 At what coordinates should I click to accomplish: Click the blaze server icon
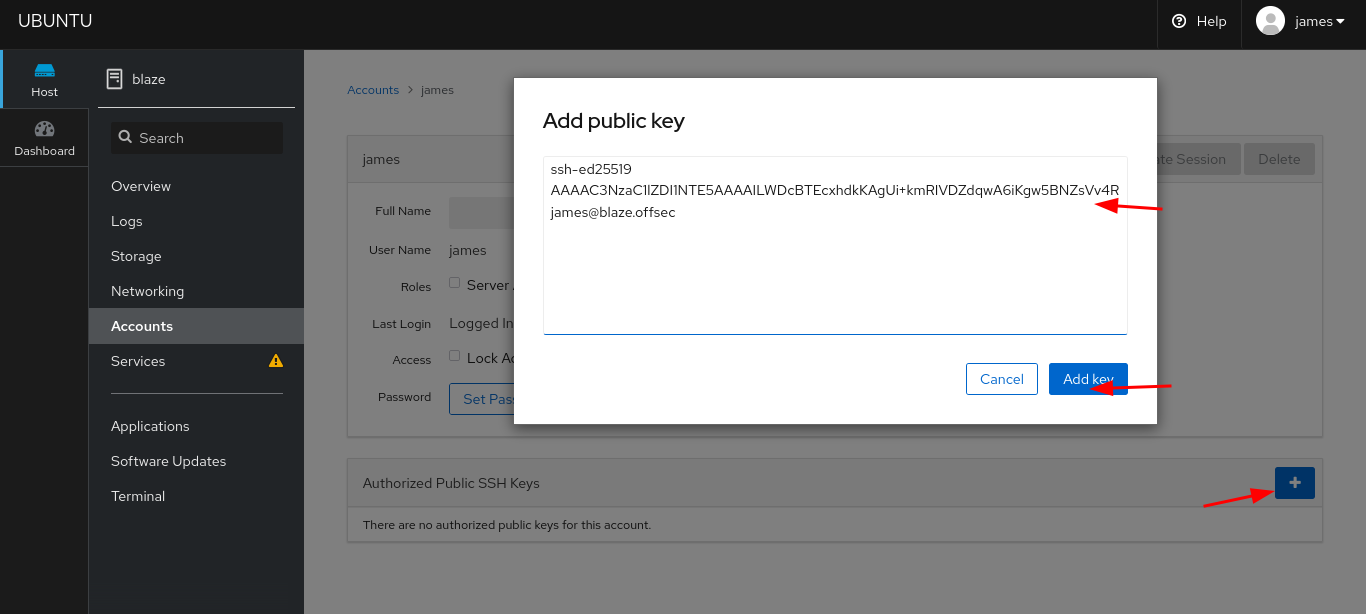click(115, 79)
